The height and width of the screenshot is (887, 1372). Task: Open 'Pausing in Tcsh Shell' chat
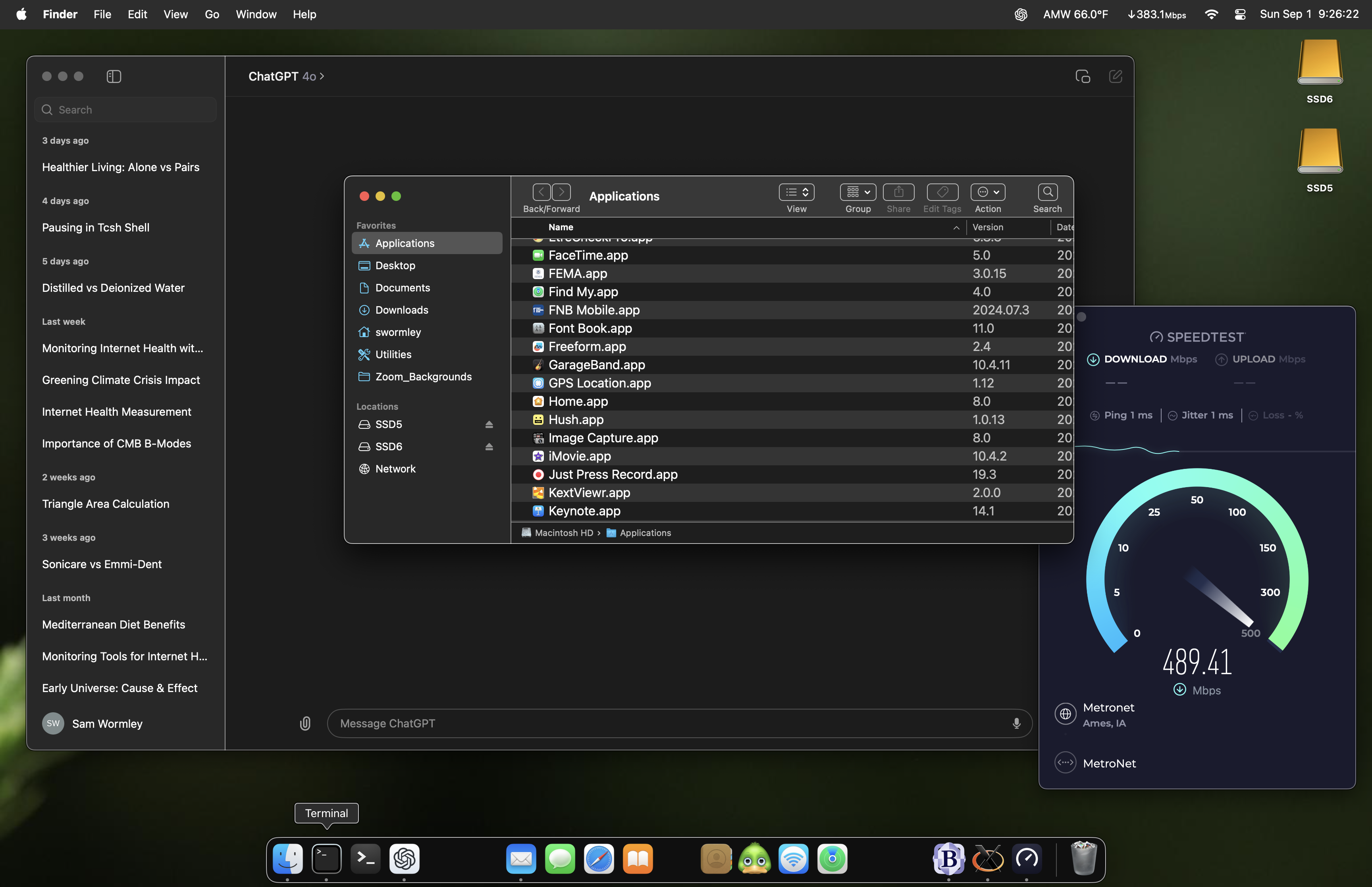click(x=96, y=228)
